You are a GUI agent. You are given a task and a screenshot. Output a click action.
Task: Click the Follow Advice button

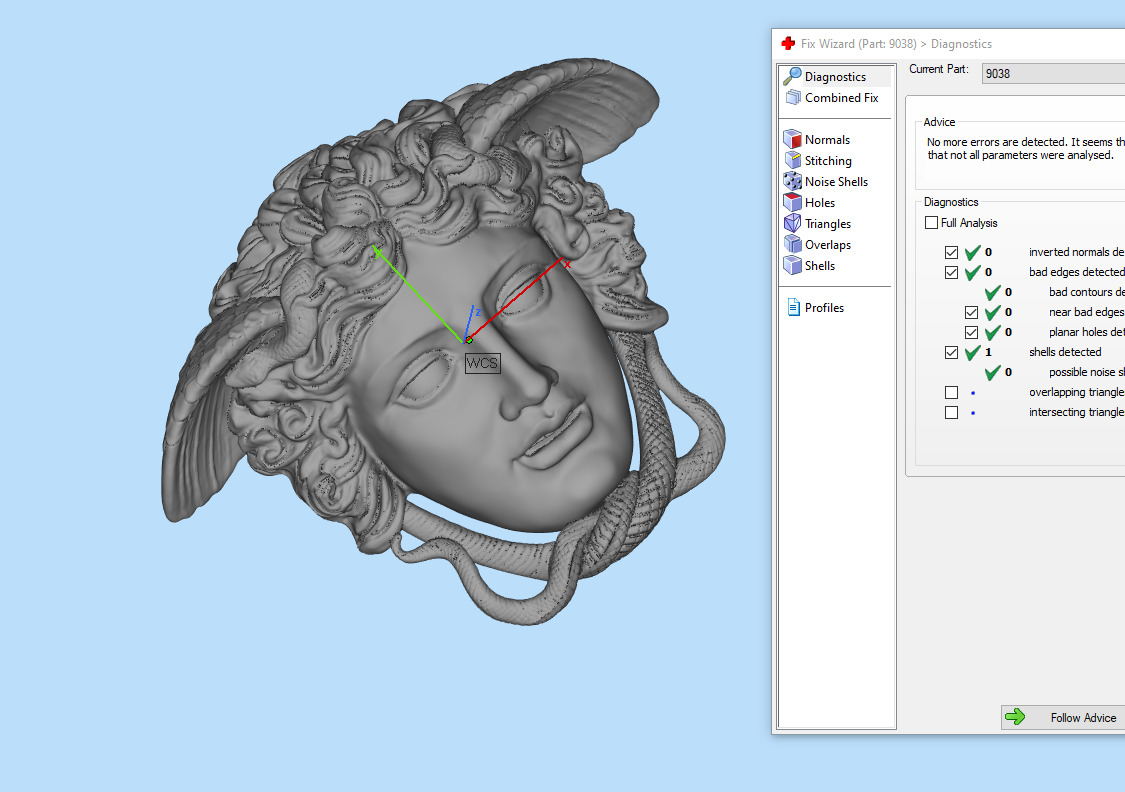coord(1063,717)
